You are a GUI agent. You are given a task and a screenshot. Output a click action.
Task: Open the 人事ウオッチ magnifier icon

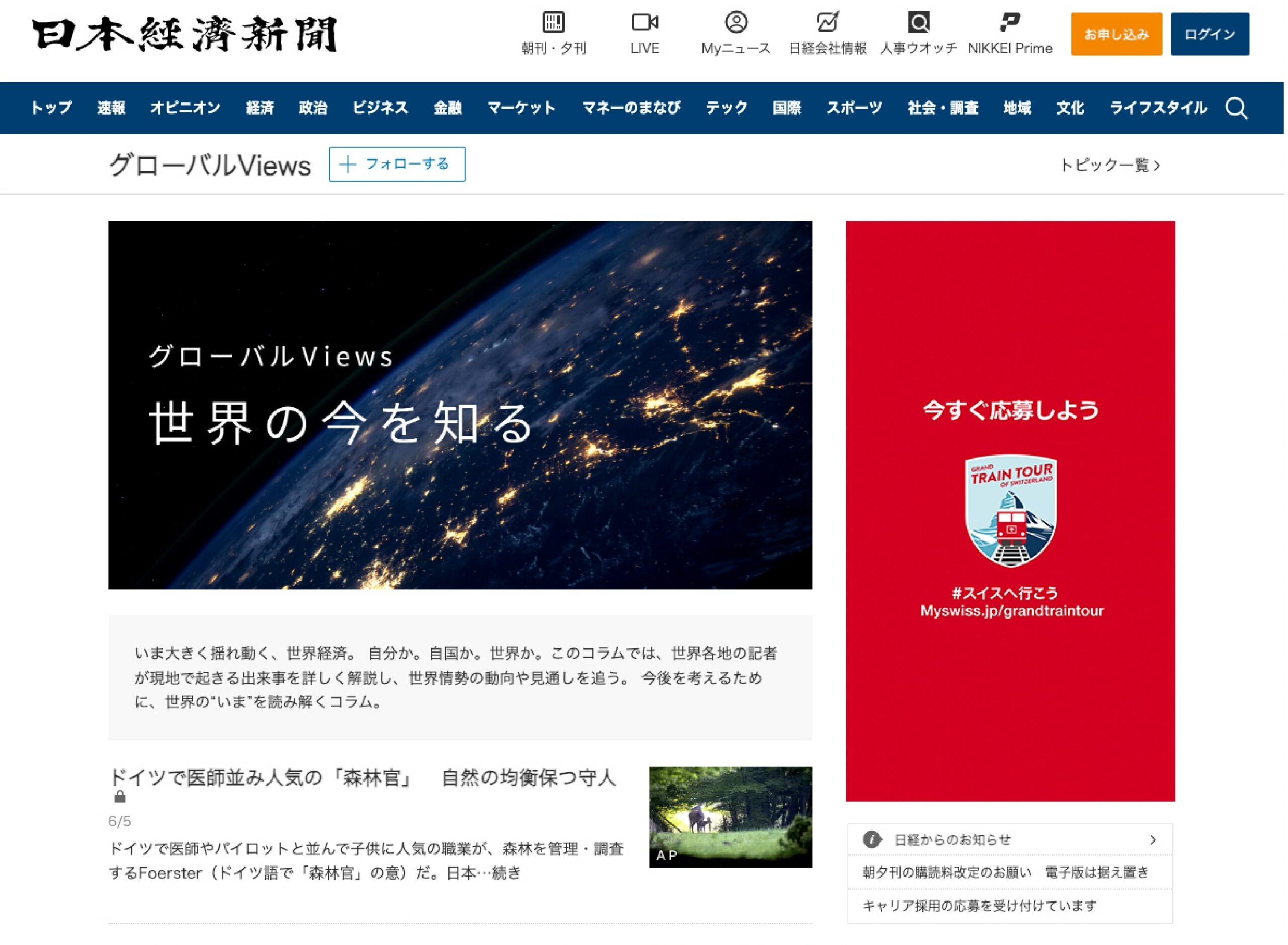tap(919, 22)
